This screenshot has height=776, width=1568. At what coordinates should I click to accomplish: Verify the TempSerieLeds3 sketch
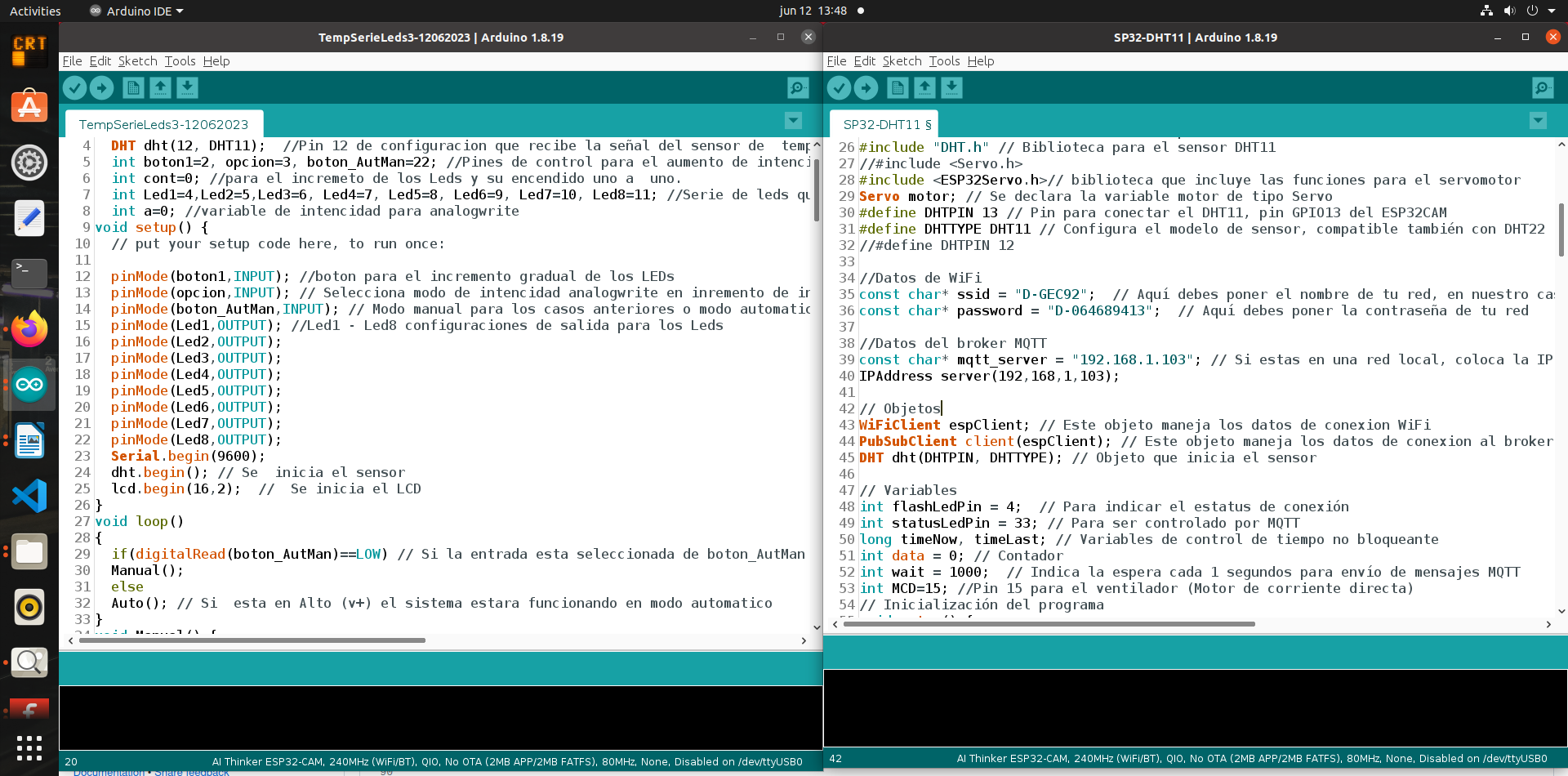(73, 87)
